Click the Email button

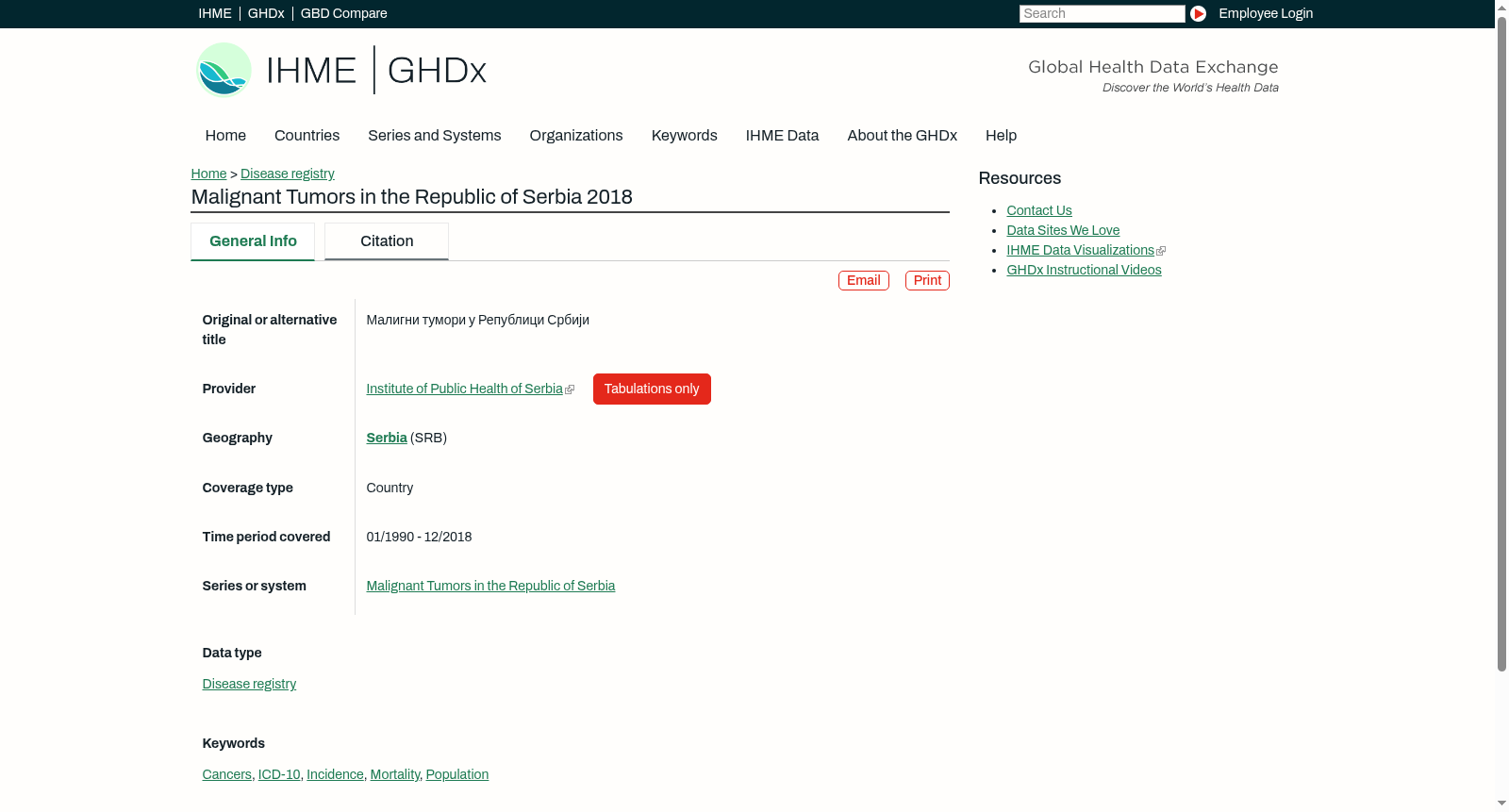pyautogui.click(x=863, y=280)
